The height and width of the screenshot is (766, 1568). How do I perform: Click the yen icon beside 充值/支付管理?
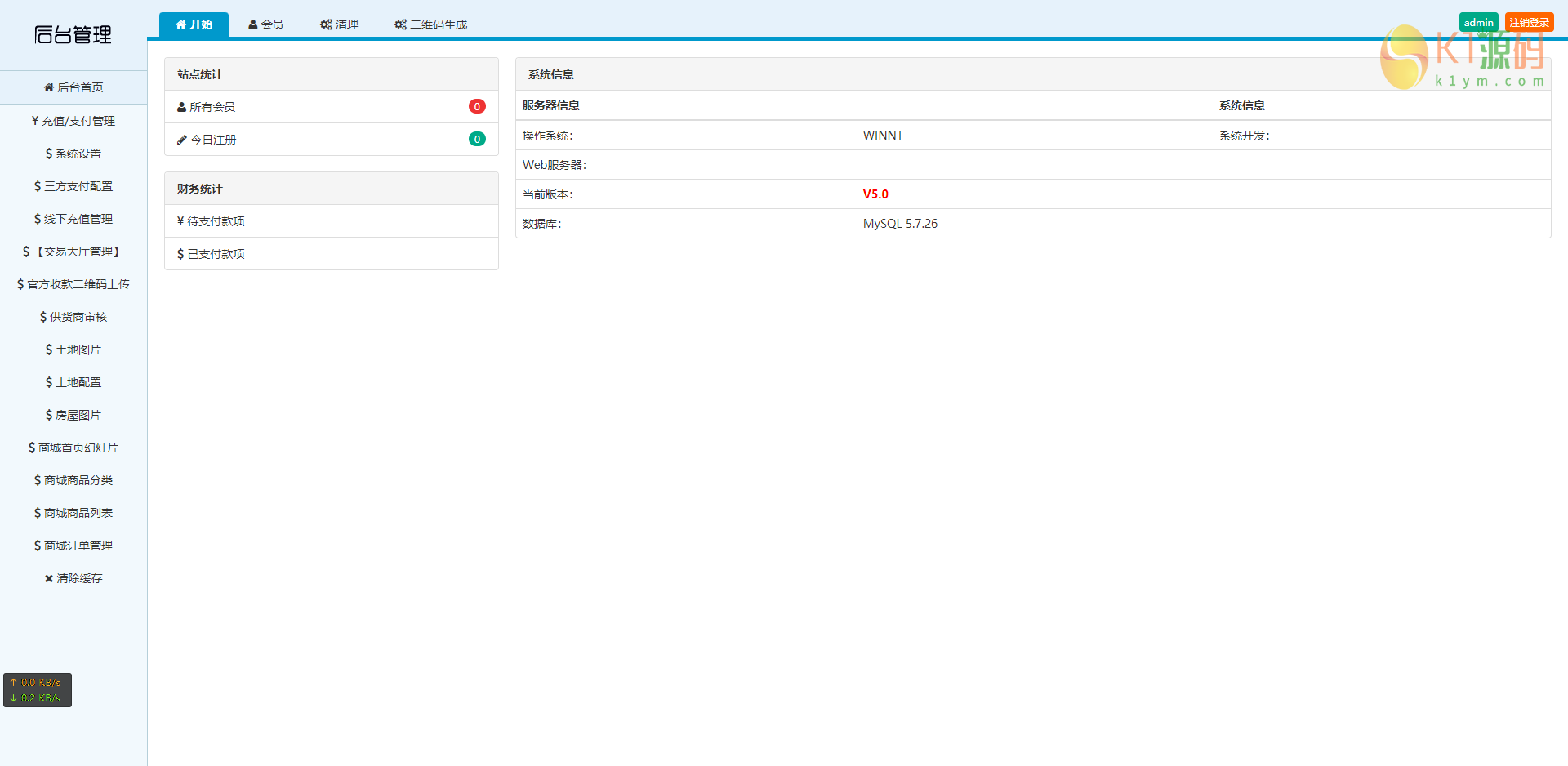click(35, 121)
